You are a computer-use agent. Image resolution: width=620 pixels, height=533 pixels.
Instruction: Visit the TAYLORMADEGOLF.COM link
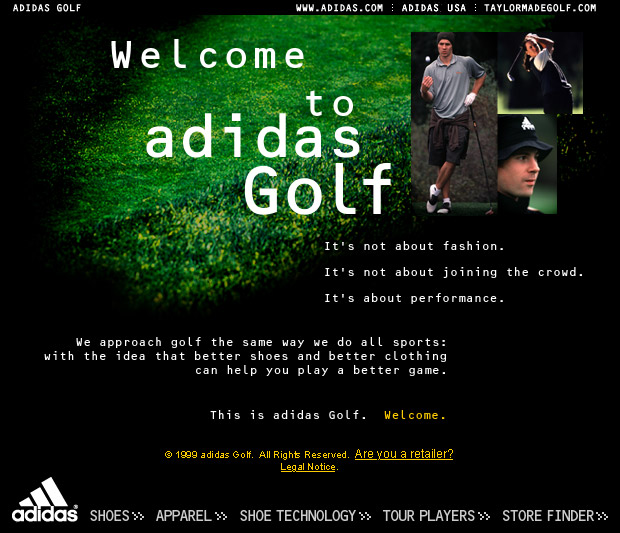pos(540,8)
